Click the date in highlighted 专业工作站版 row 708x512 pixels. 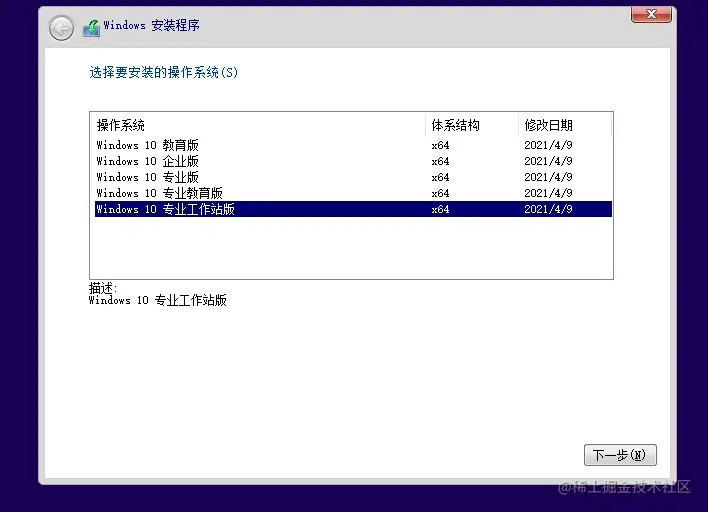pyautogui.click(x=548, y=209)
